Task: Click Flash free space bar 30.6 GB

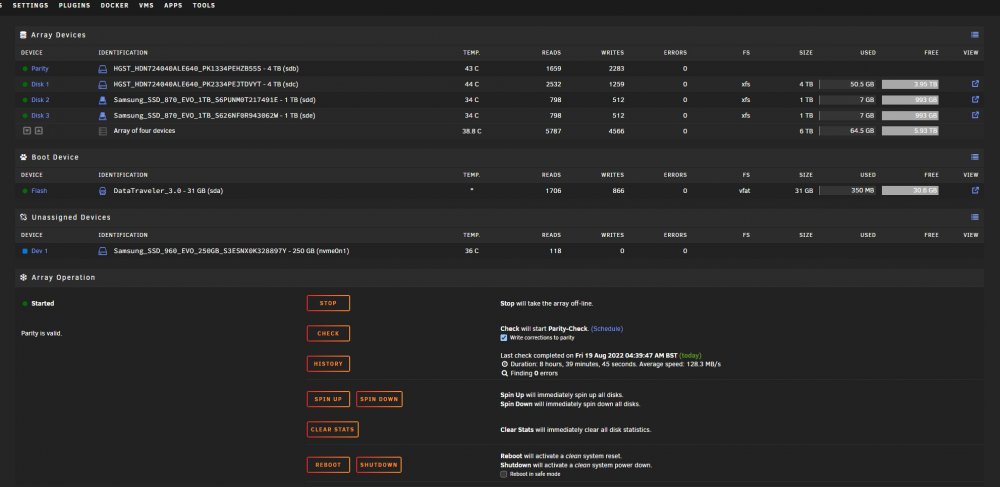Action: 910,191
